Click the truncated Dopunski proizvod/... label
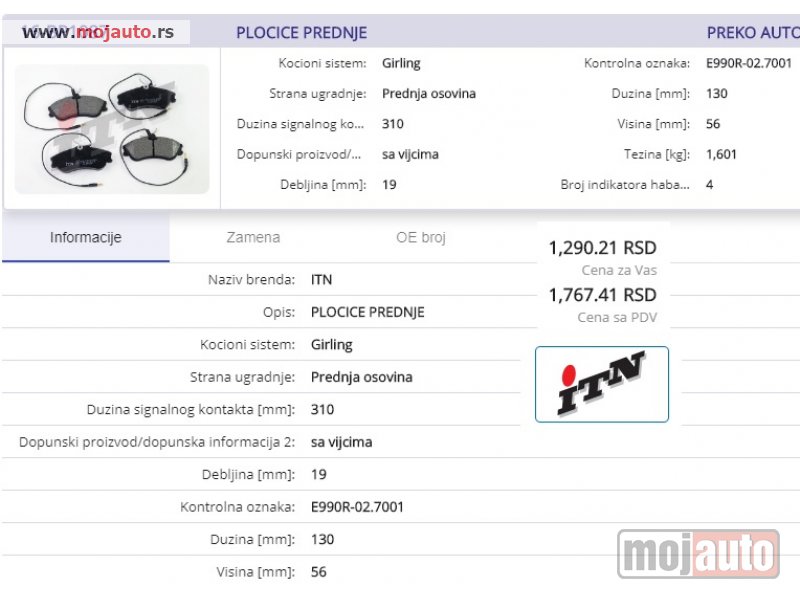The height and width of the screenshot is (600, 800). [299, 154]
